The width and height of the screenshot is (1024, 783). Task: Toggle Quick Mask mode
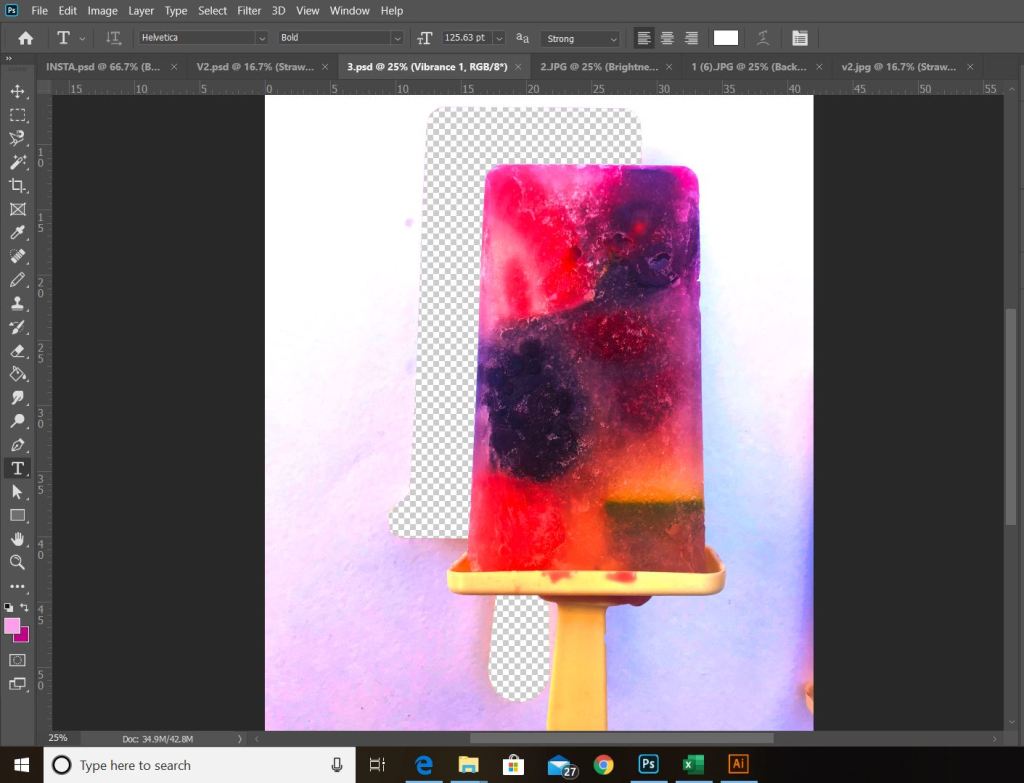point(17,660)
